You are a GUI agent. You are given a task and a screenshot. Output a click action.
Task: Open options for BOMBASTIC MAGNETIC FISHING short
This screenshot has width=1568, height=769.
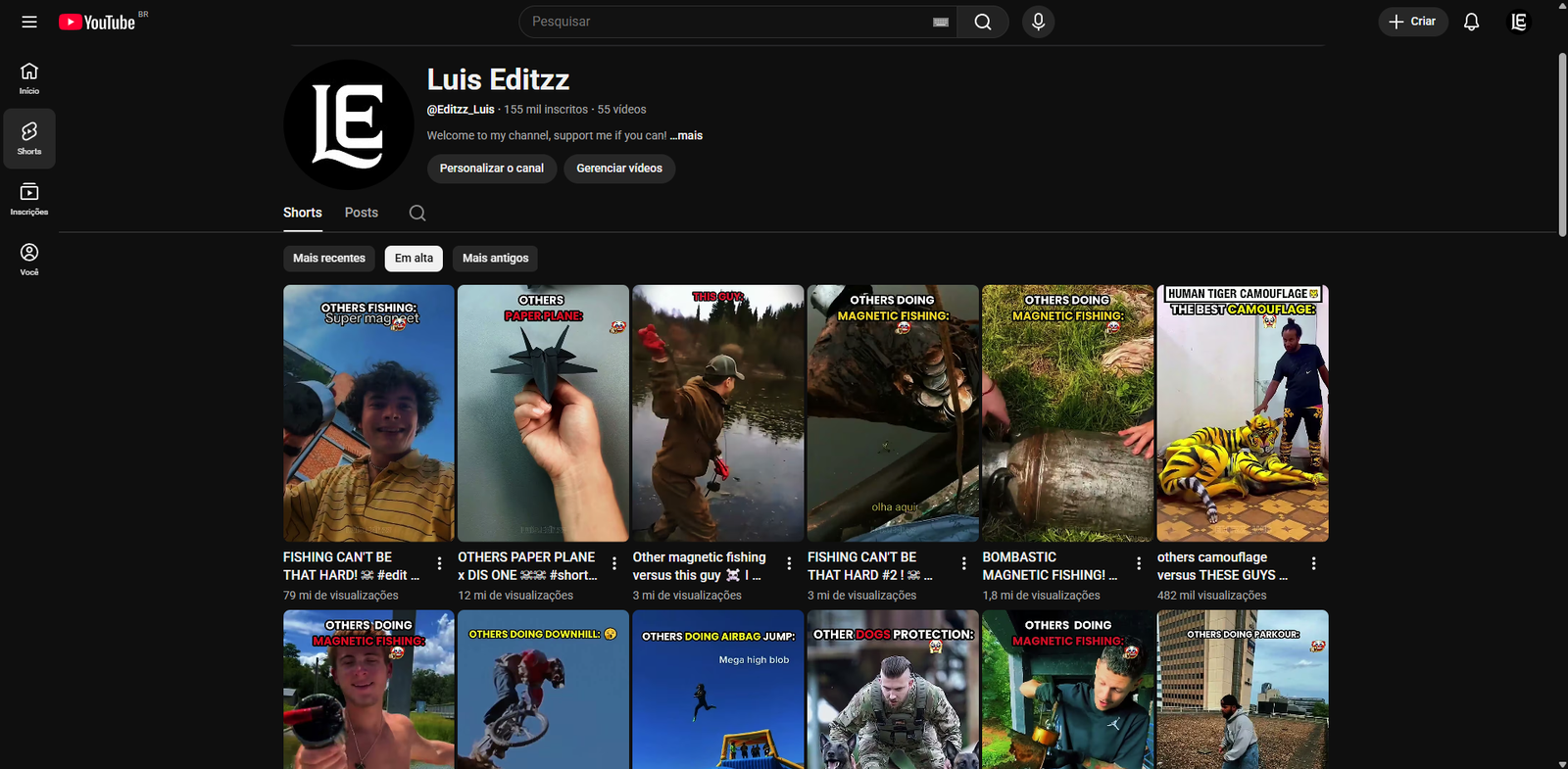1139,563
